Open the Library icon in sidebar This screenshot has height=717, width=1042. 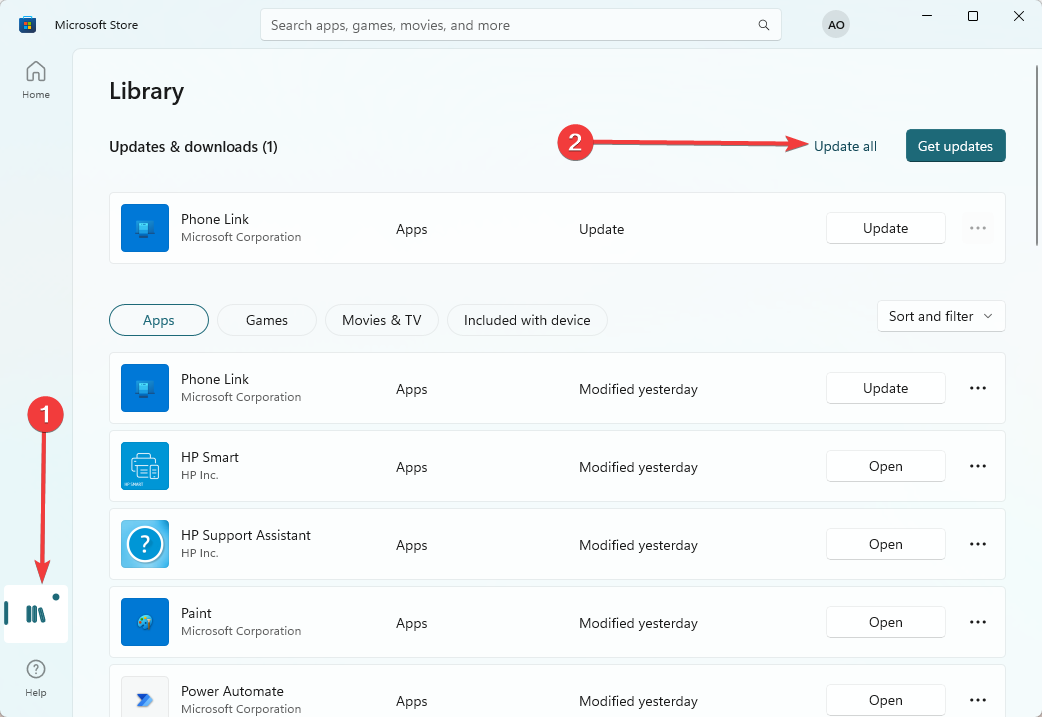[36, 614]
